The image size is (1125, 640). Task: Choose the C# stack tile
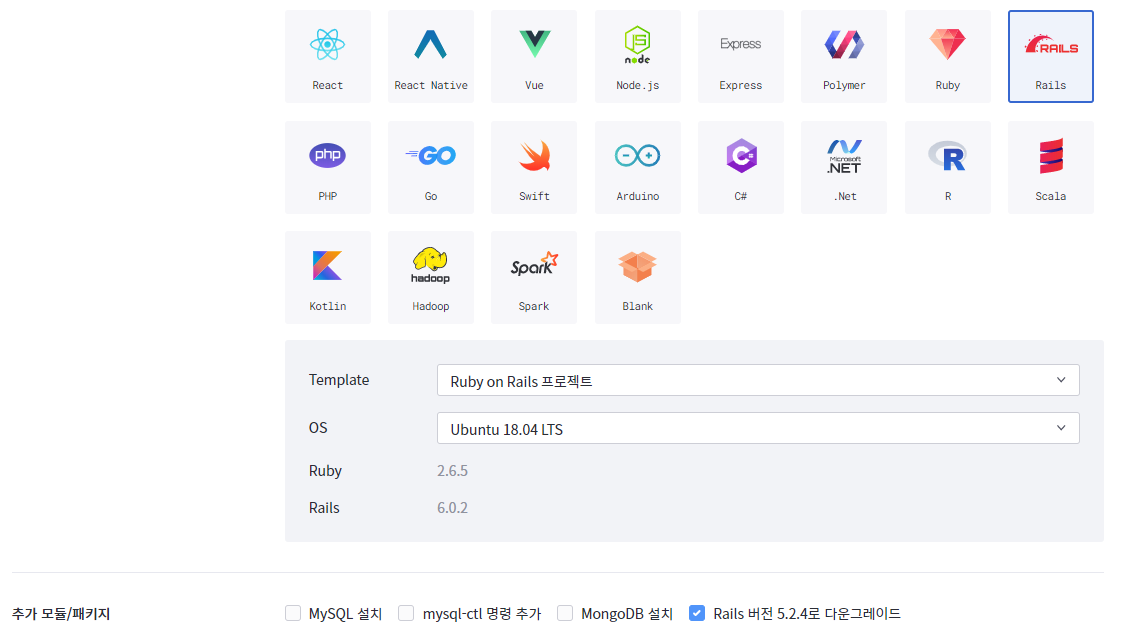click(x=740, y=167)
